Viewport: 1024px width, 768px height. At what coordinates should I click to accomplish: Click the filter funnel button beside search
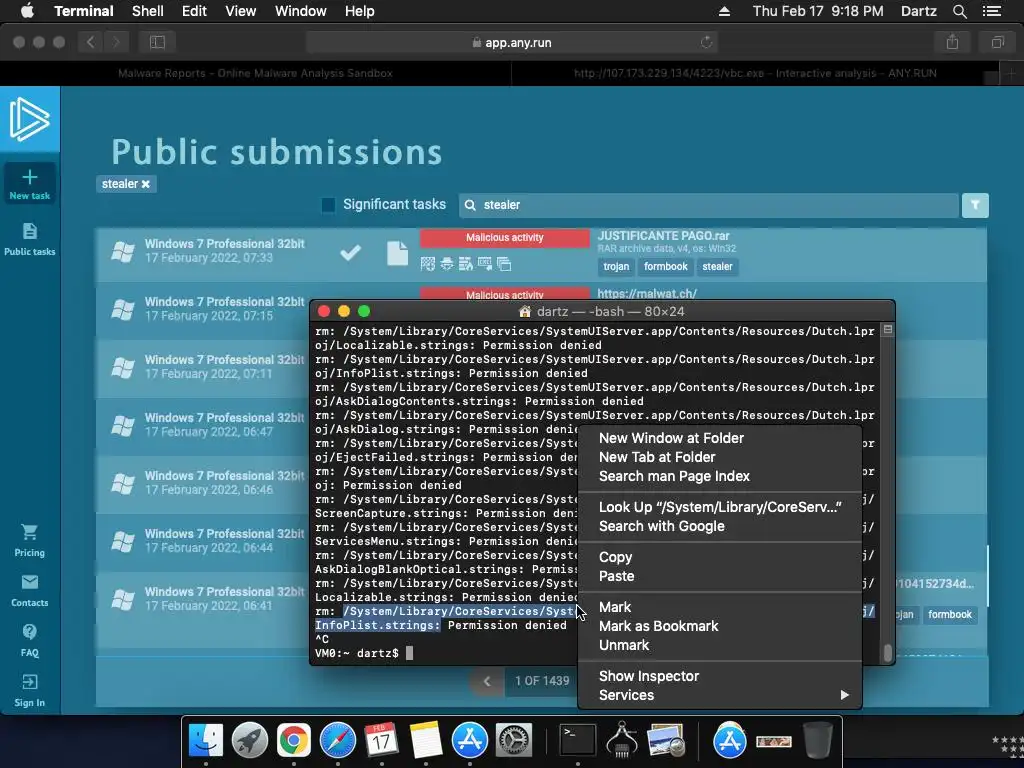(975, 205)
